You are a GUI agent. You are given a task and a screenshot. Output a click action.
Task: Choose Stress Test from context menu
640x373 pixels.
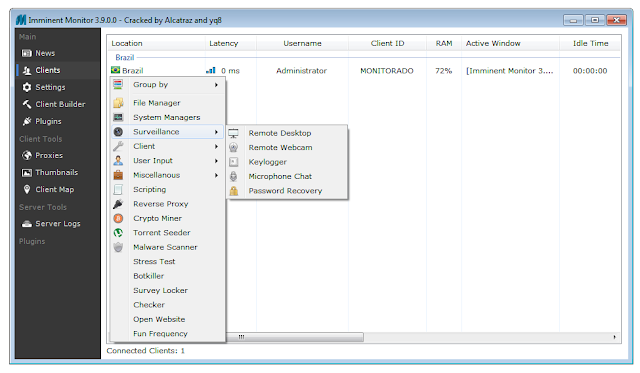[154, 262]
